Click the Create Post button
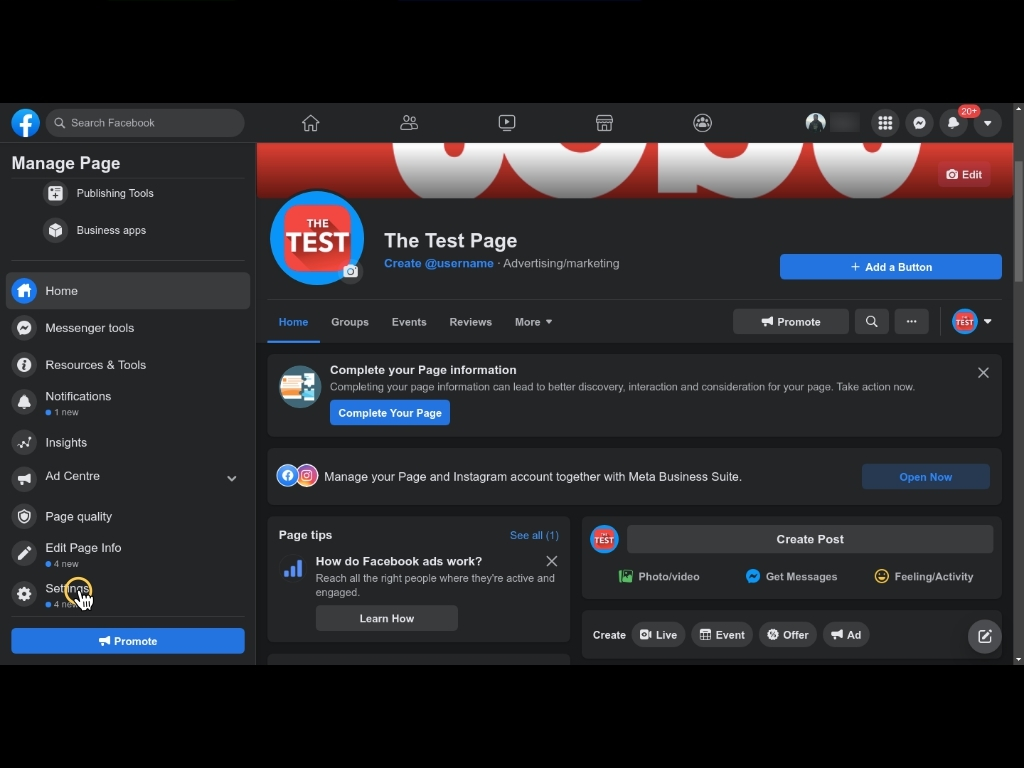The image size is (1024, 768). 810,539
